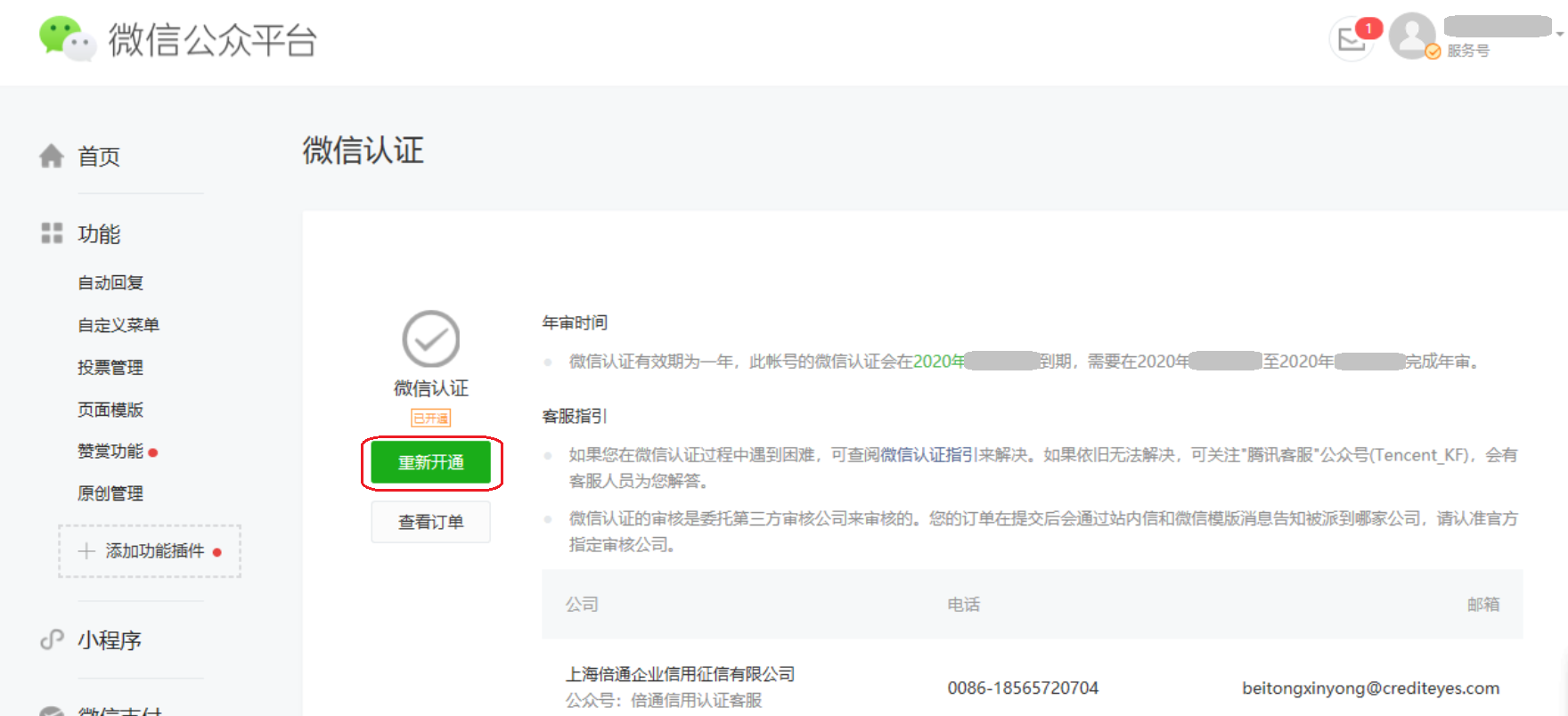1568x716 pixels.
Task: Open the account dropdown arrow
Action: (1560, 34)
